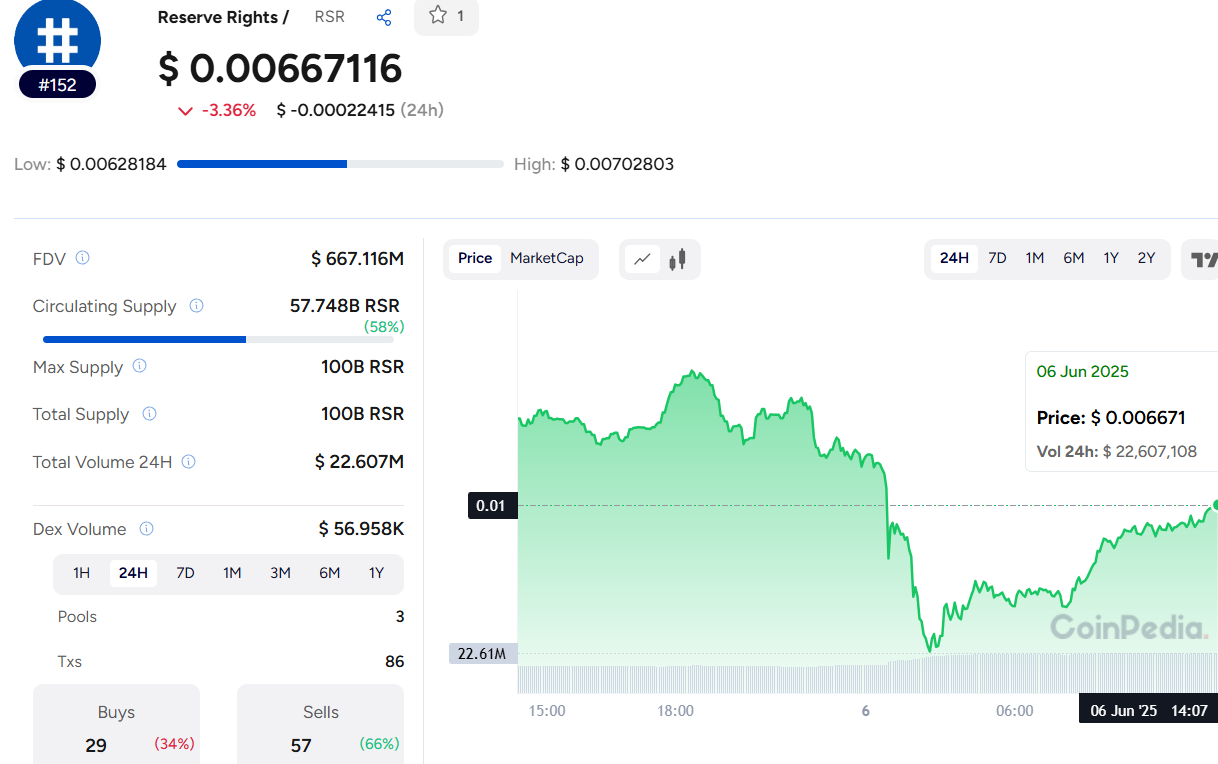The height and width of the screenshot is (764, 1218).
Task: Click the share icon beside RSR
Action: (x=384, y=18)
